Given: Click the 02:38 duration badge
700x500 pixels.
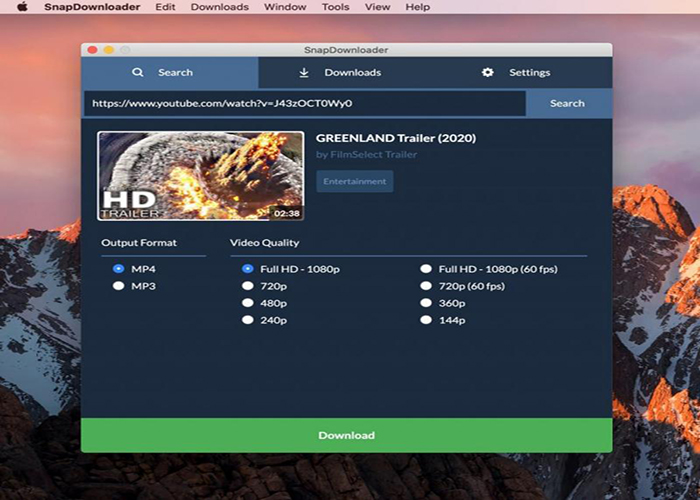Looking at the screenshot, I should point(287,213).
